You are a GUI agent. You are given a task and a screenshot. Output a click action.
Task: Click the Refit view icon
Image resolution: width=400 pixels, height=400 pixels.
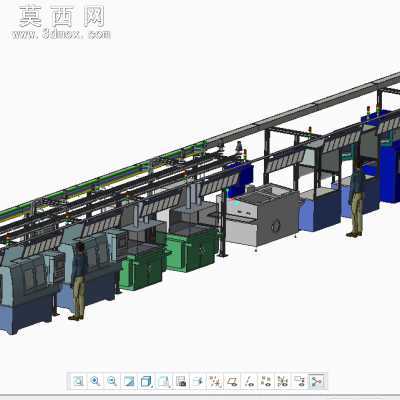[x=78, y=381]
